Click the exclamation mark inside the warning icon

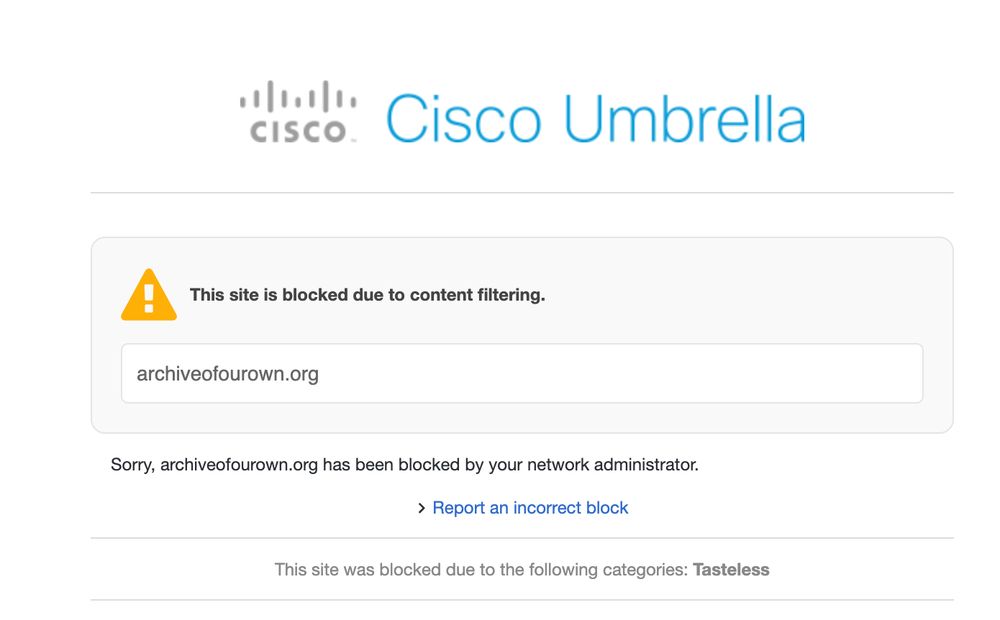coord(148,297)
